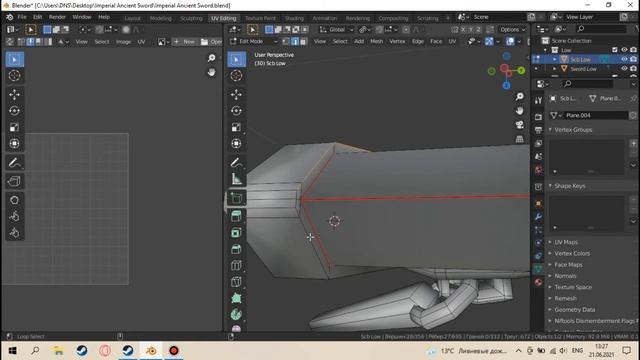Image resolution: width=640 pixels, height=360 pixels.
Task: Toggle Low collection exclude checkbox
Action: pos(615,50)
